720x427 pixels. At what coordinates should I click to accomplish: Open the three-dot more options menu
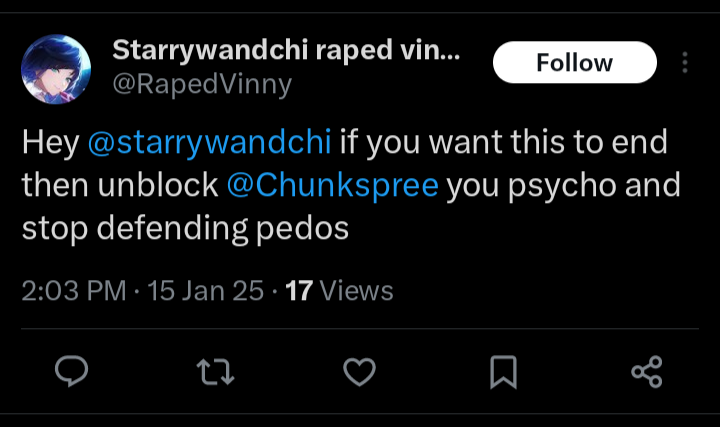click(x=685, y=63)
